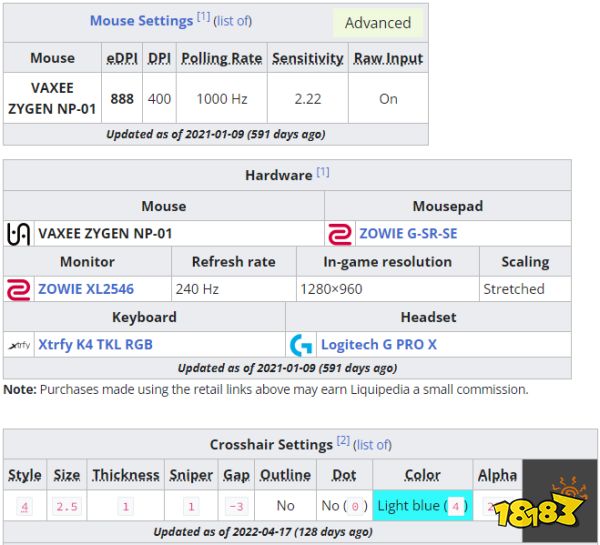Screen dimensions: 600x545
Task: Open the [2] reference next to Crosshair Settings
Action: click(x=343, y=441)
